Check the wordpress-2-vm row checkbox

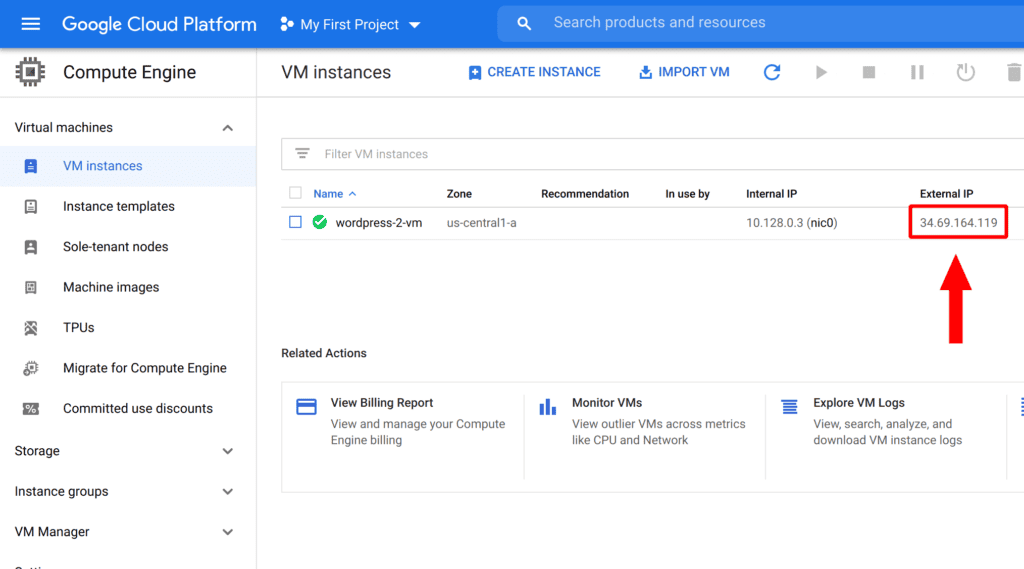click(x=295, y=222)
